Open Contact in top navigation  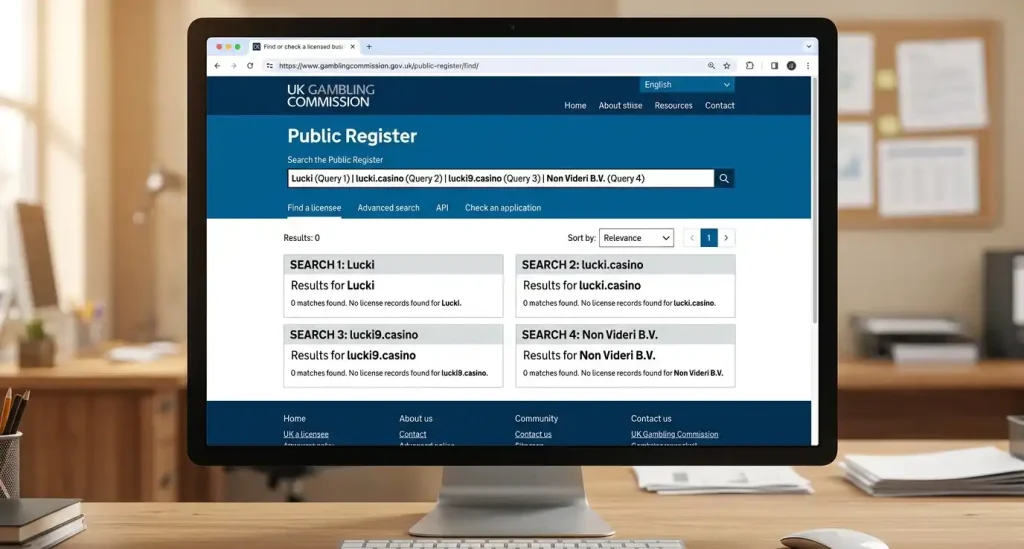720,106
